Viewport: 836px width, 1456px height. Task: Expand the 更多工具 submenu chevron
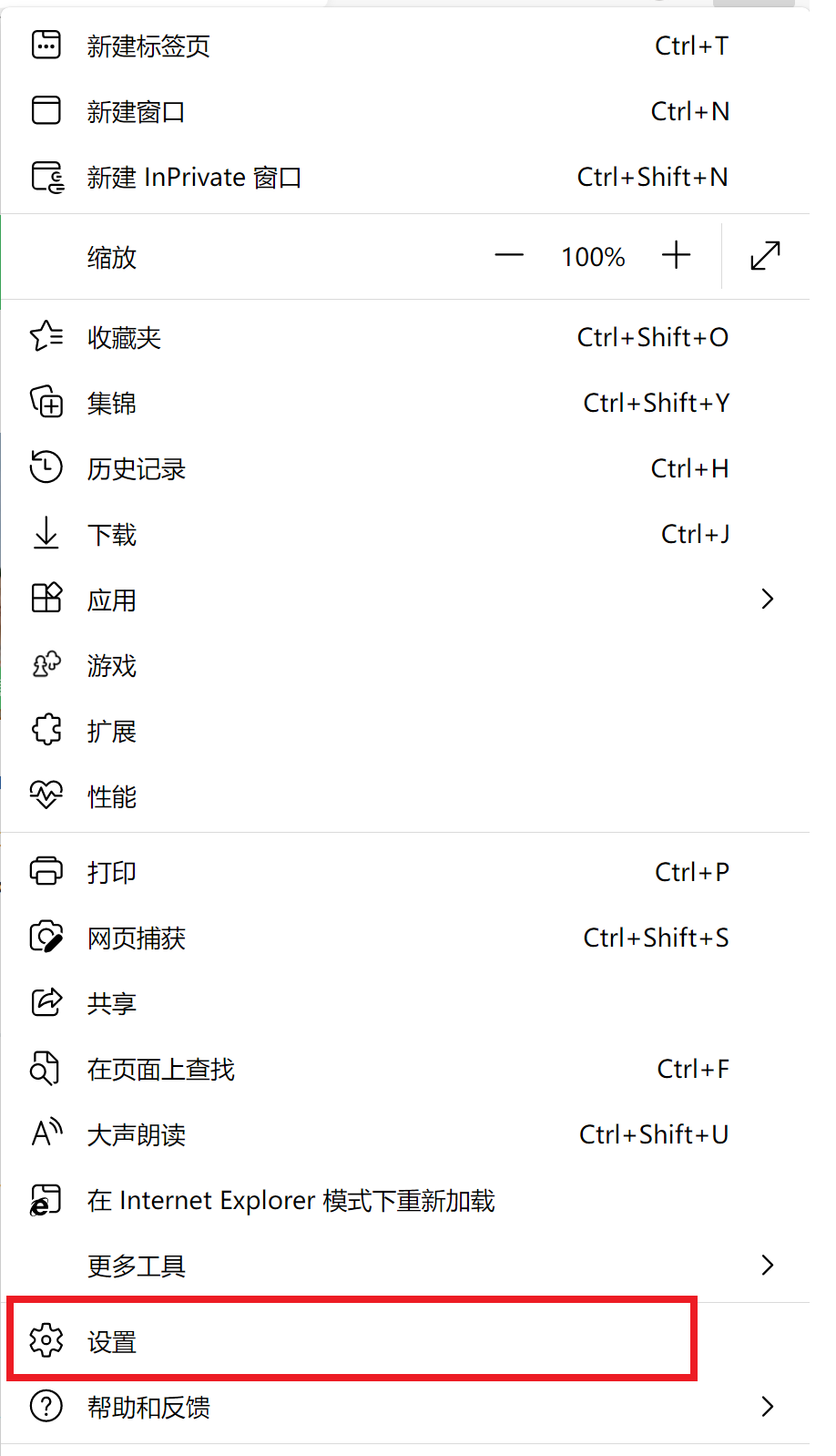click(767, 1265)
